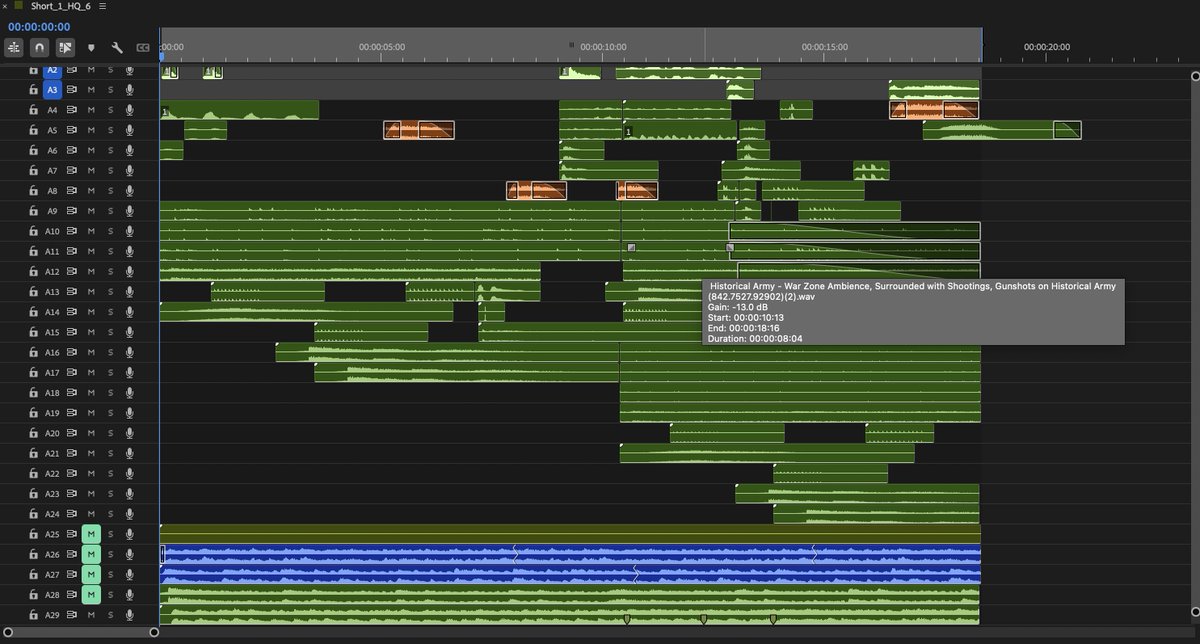Mute track A6

pyautogui.click(x=91, y=150)
